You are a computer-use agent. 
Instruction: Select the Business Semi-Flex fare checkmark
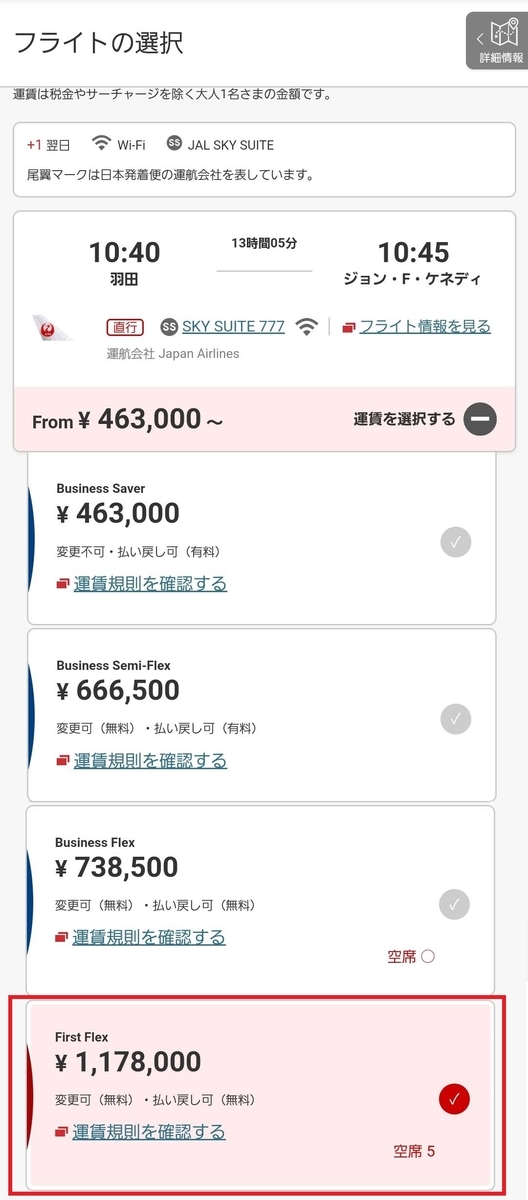[455, 719]
